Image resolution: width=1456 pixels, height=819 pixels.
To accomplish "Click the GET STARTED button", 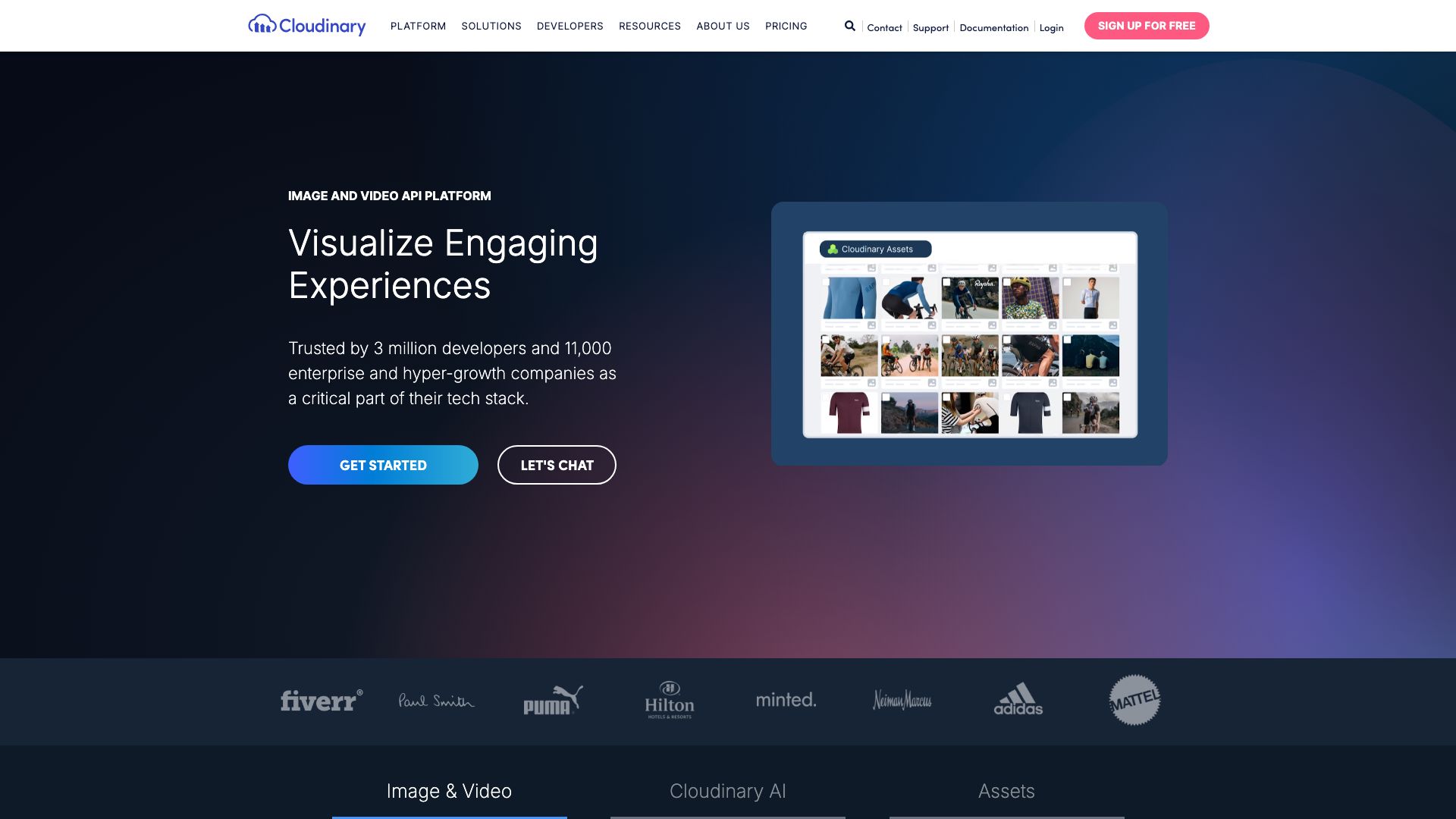I will (382, 464).
